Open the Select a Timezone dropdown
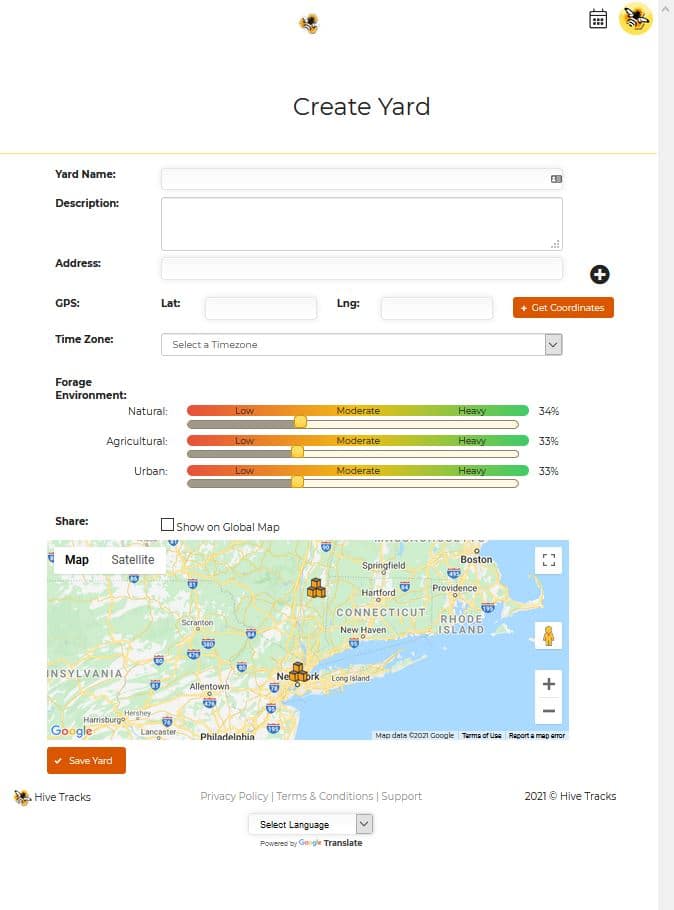The width and height of the screenshot is (674, 910). click(361, 345)
